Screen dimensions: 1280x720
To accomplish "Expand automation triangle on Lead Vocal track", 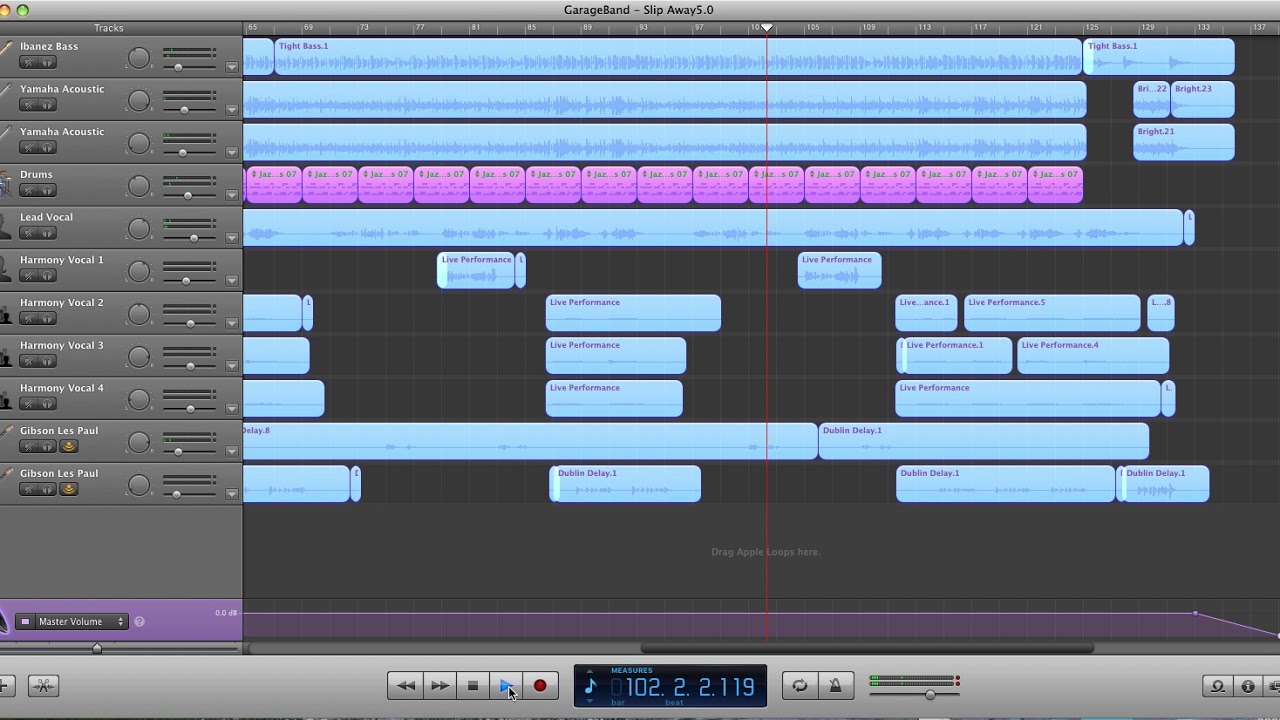I will (232, 238).
